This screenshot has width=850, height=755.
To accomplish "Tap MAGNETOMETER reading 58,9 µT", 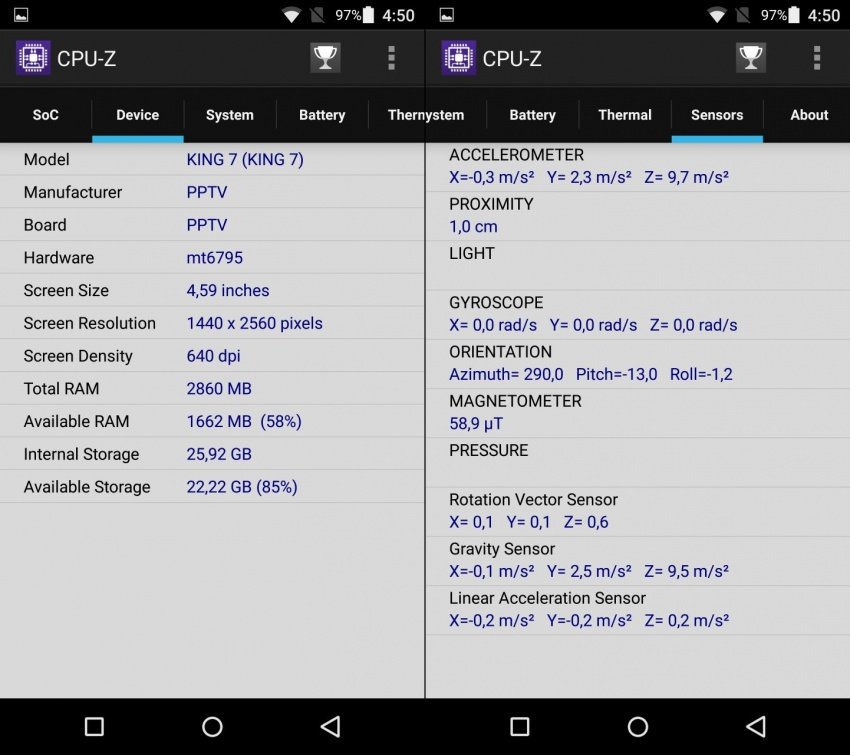I will tap(476, 423).
